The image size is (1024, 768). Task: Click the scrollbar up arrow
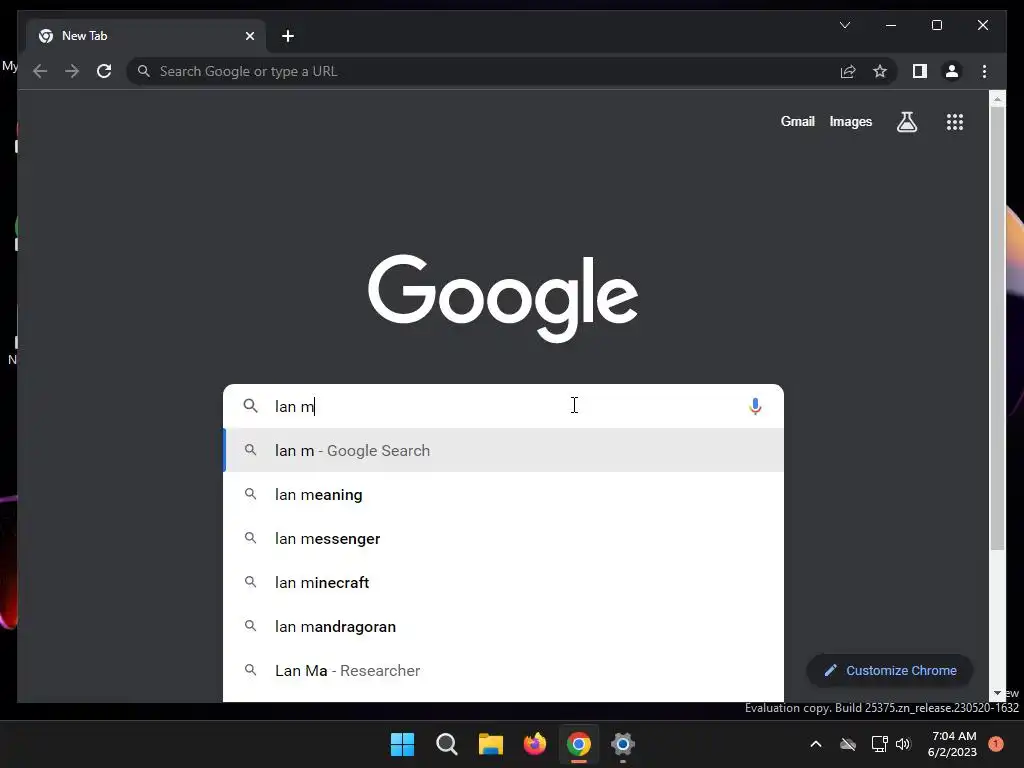pos(997,99)
